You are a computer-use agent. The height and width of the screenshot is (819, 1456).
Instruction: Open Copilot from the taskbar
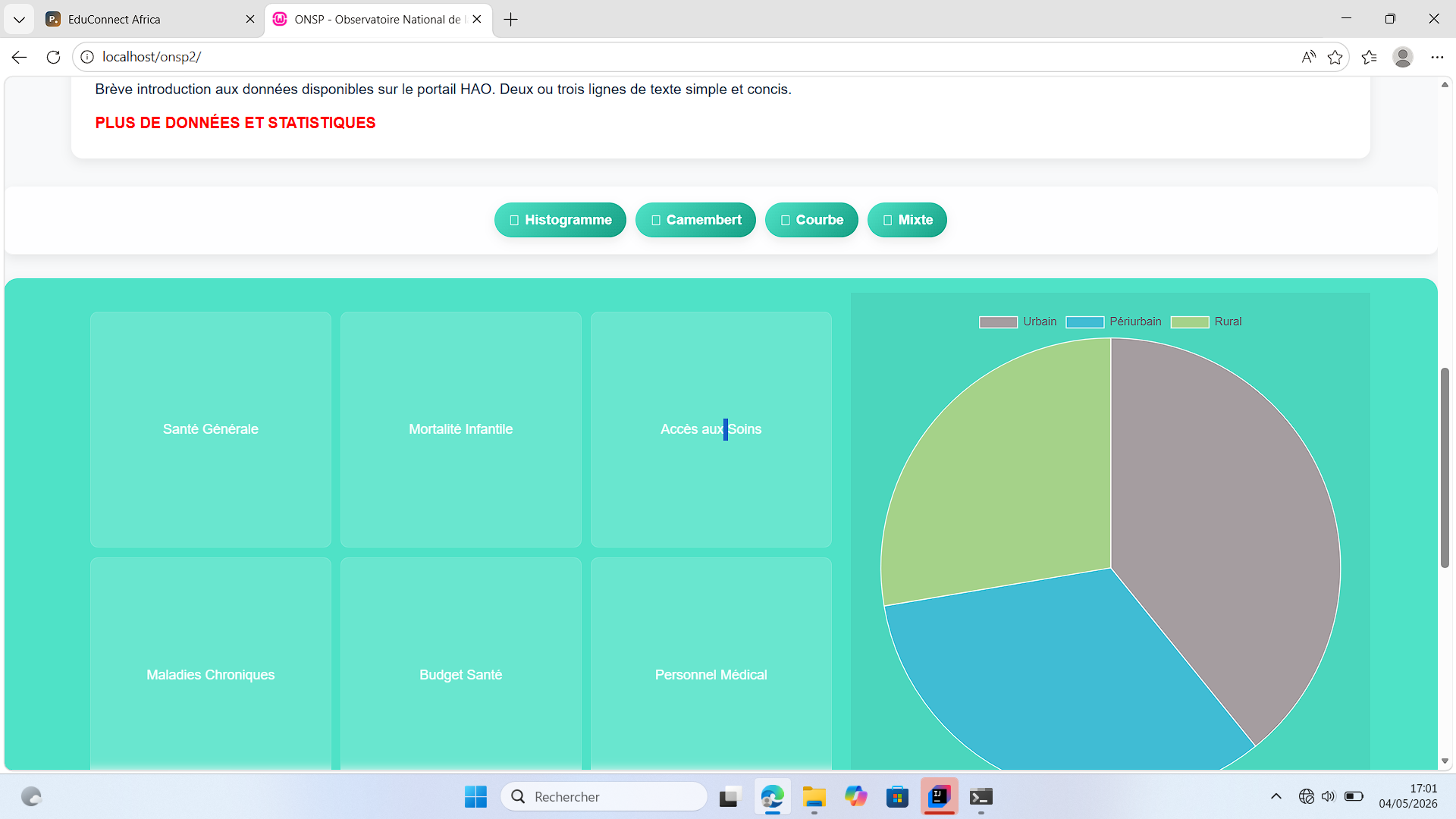[x=856, y=797]
